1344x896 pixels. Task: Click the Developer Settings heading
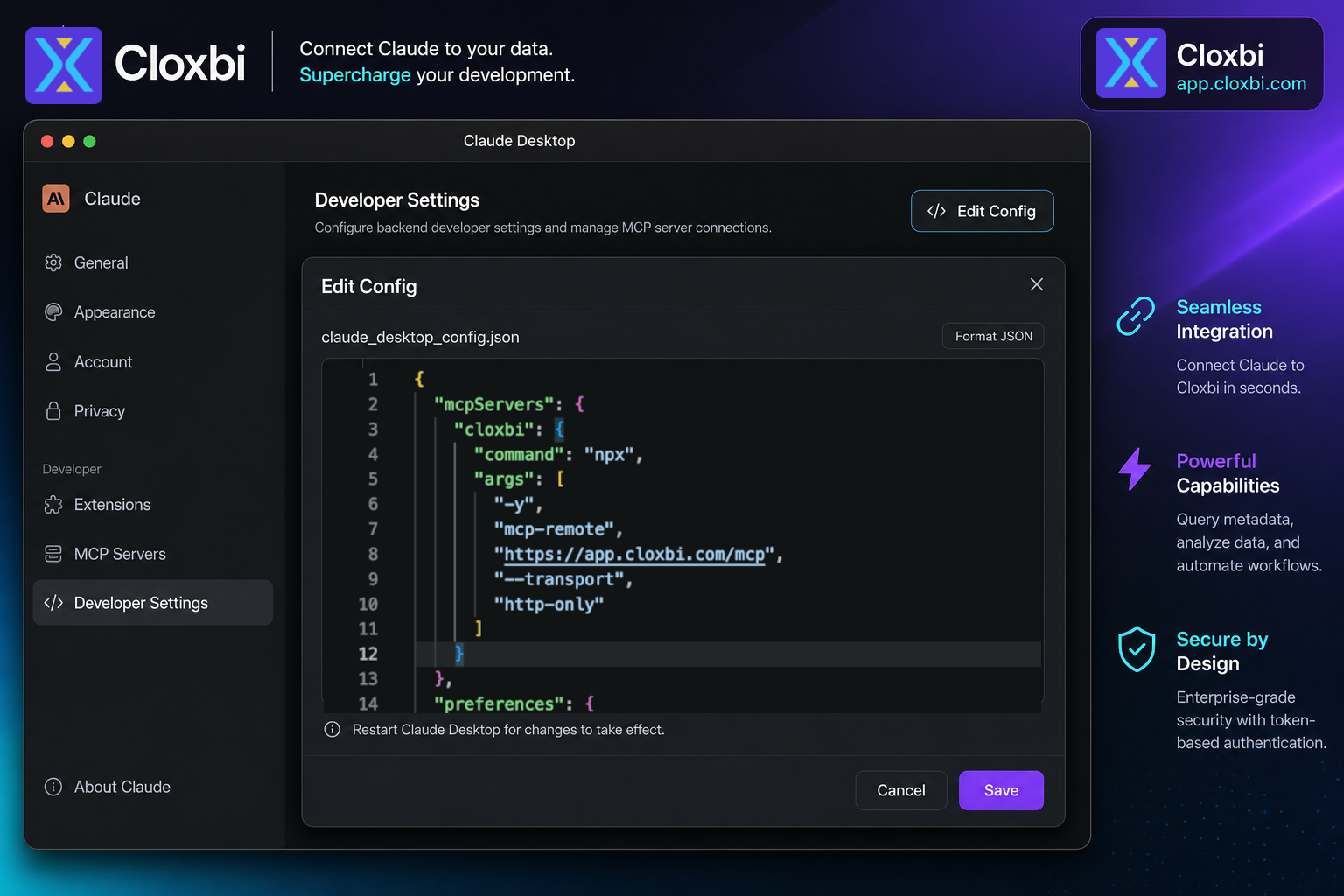click(x=397, y=200)
